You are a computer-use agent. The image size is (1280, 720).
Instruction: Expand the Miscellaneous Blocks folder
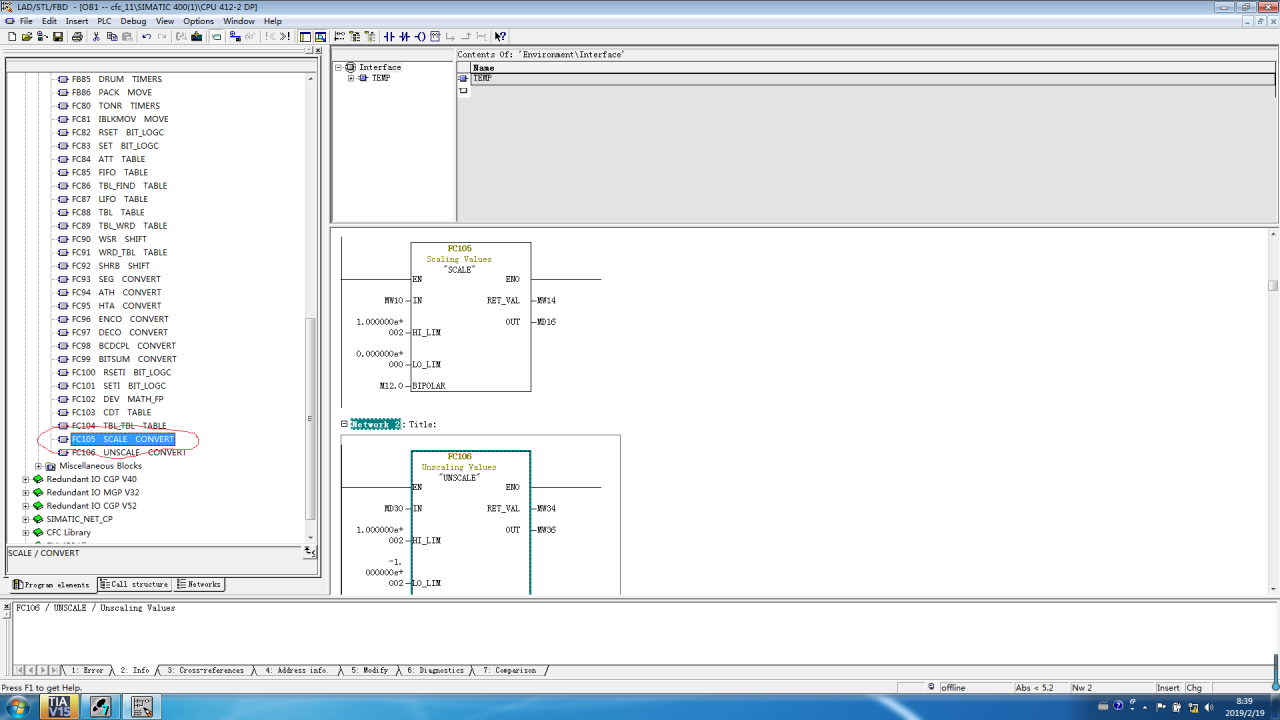pyautogui.click(x=39, y=466)
